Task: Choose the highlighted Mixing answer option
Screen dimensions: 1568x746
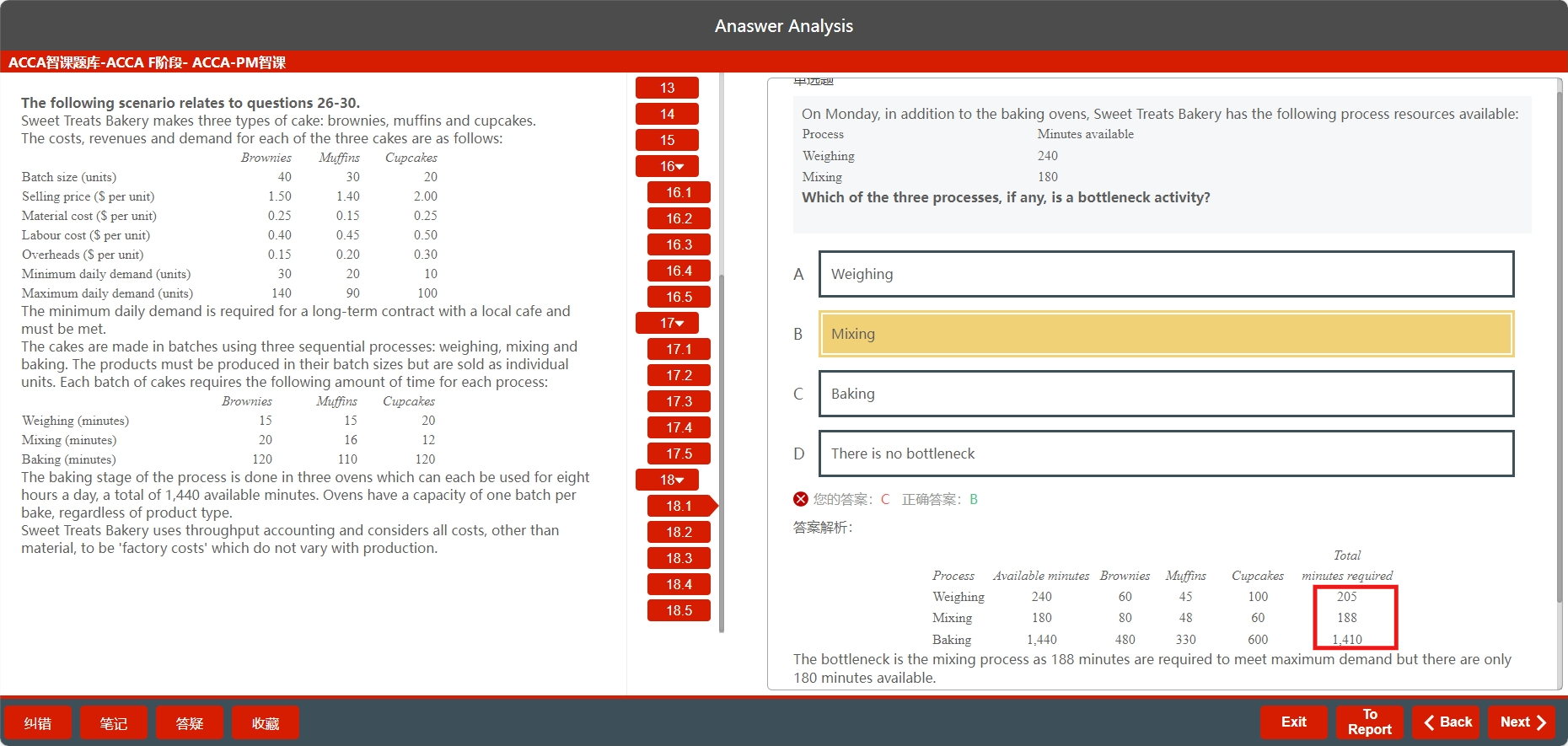Action: 1166,334
